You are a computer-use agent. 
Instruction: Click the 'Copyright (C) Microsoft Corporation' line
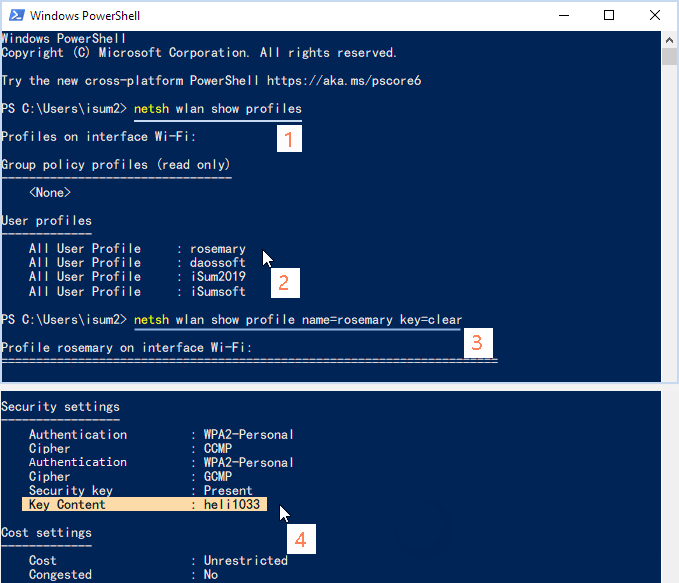point(199,53)
